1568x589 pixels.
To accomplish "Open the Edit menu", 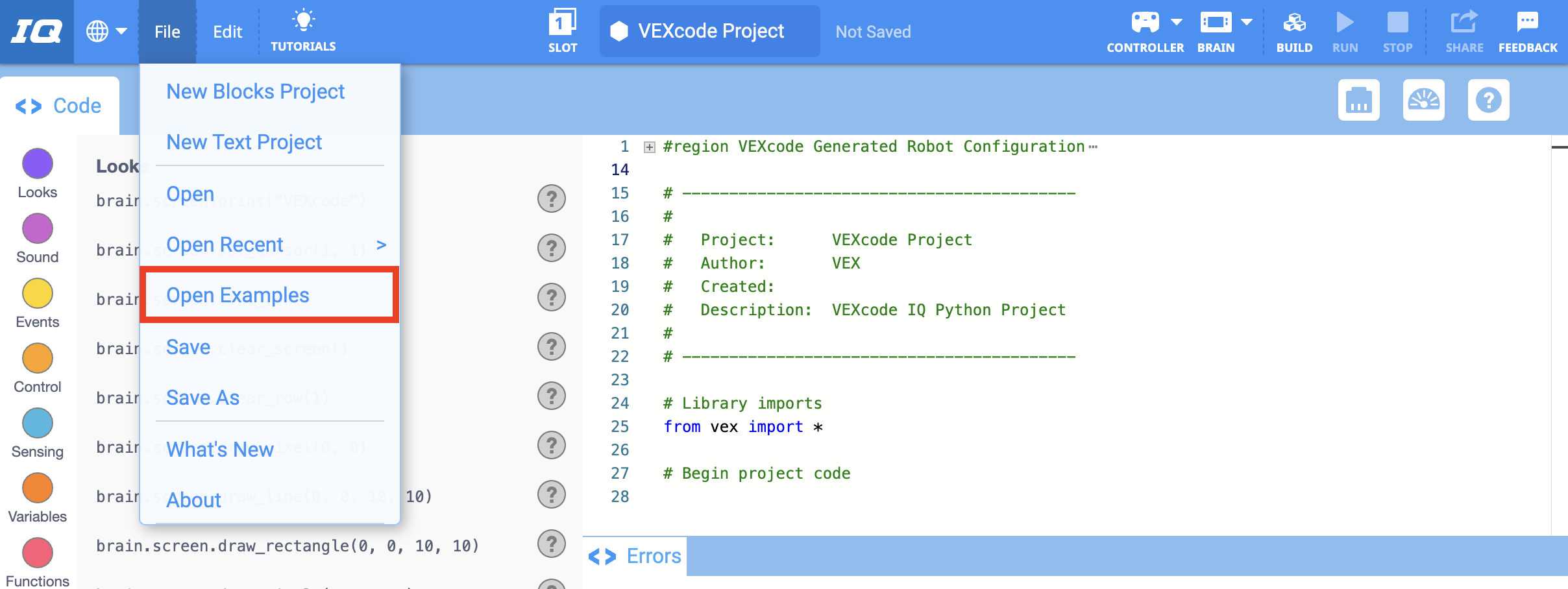I will pos(226,31).
